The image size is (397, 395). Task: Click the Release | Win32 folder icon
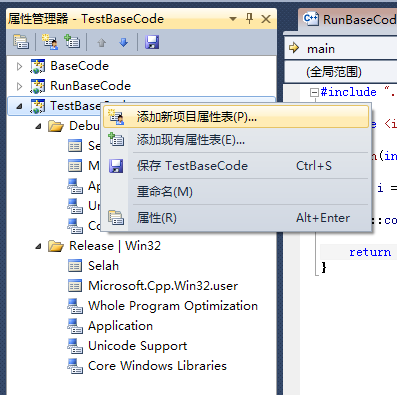click(56, 246)
